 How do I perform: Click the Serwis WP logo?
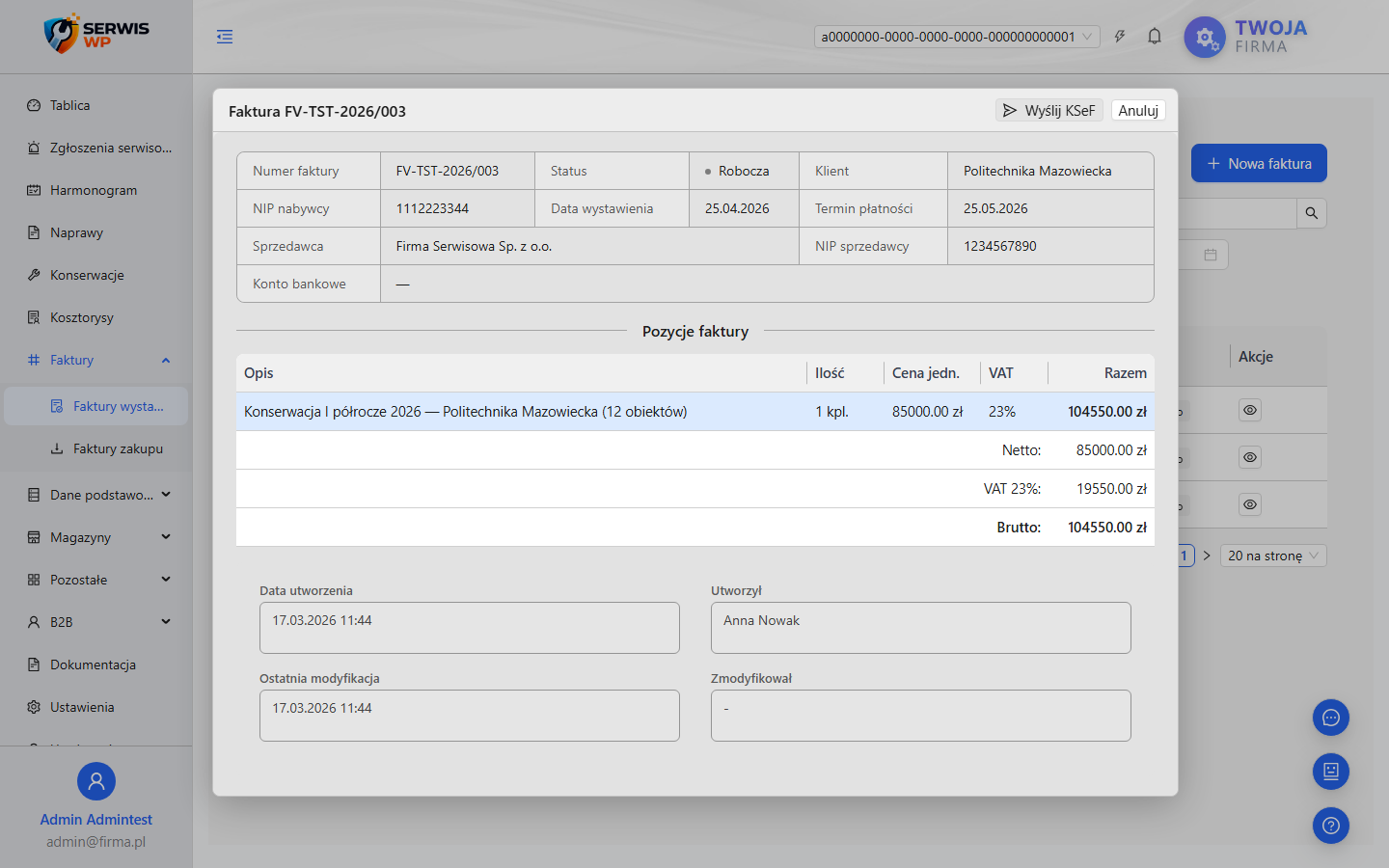[96, 34]
